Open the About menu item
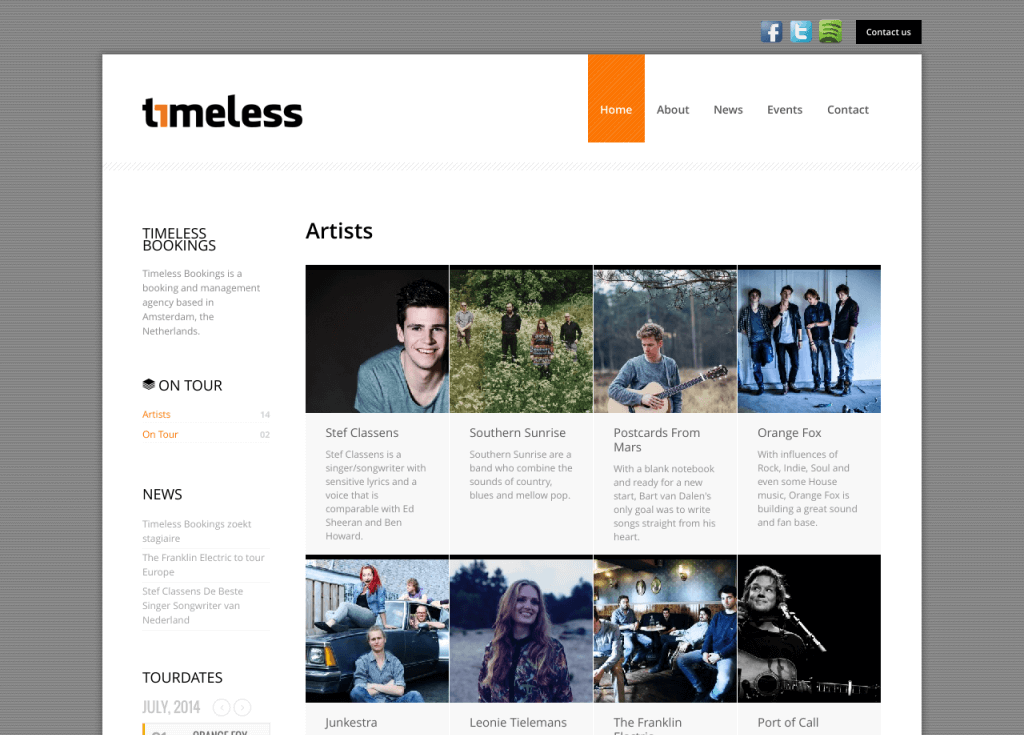1024x735 pixels. [x=673, y=110]
